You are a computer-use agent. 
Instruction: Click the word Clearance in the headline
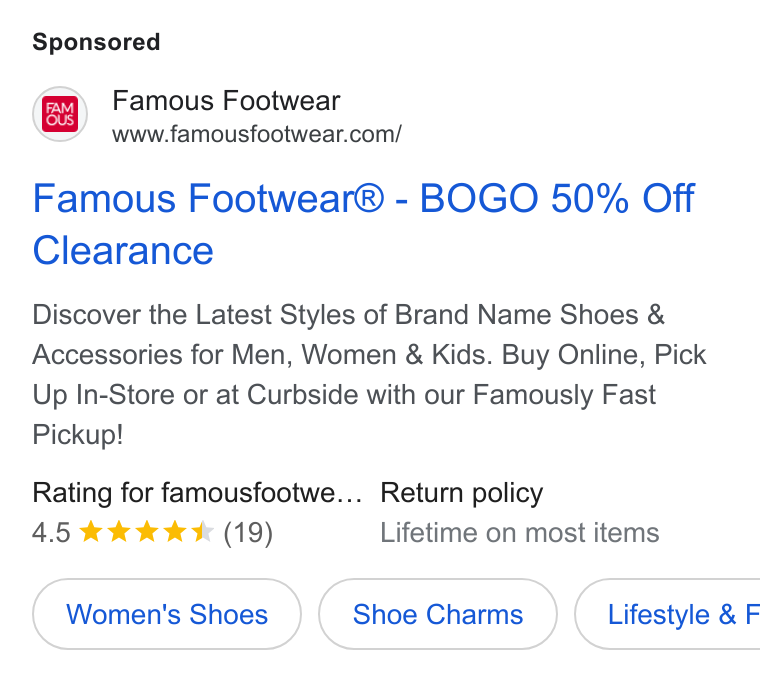[123, 251]
